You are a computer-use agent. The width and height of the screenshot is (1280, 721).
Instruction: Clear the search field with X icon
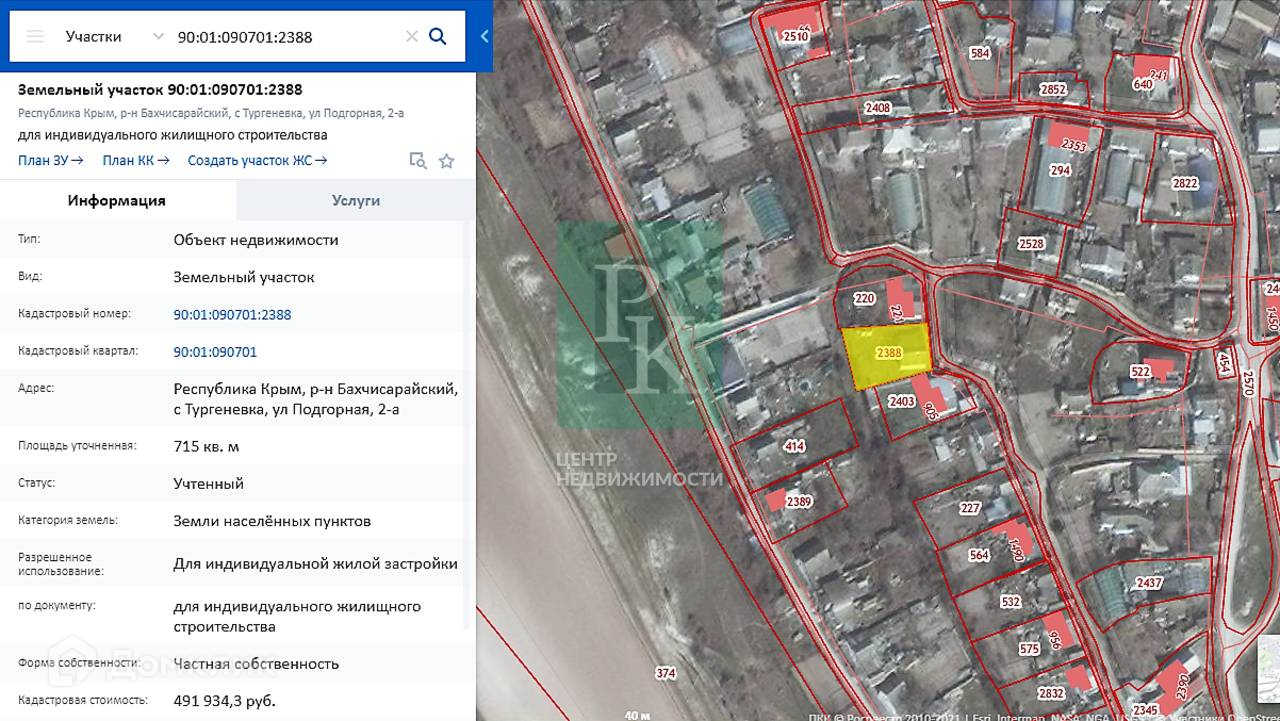point(411,37)
